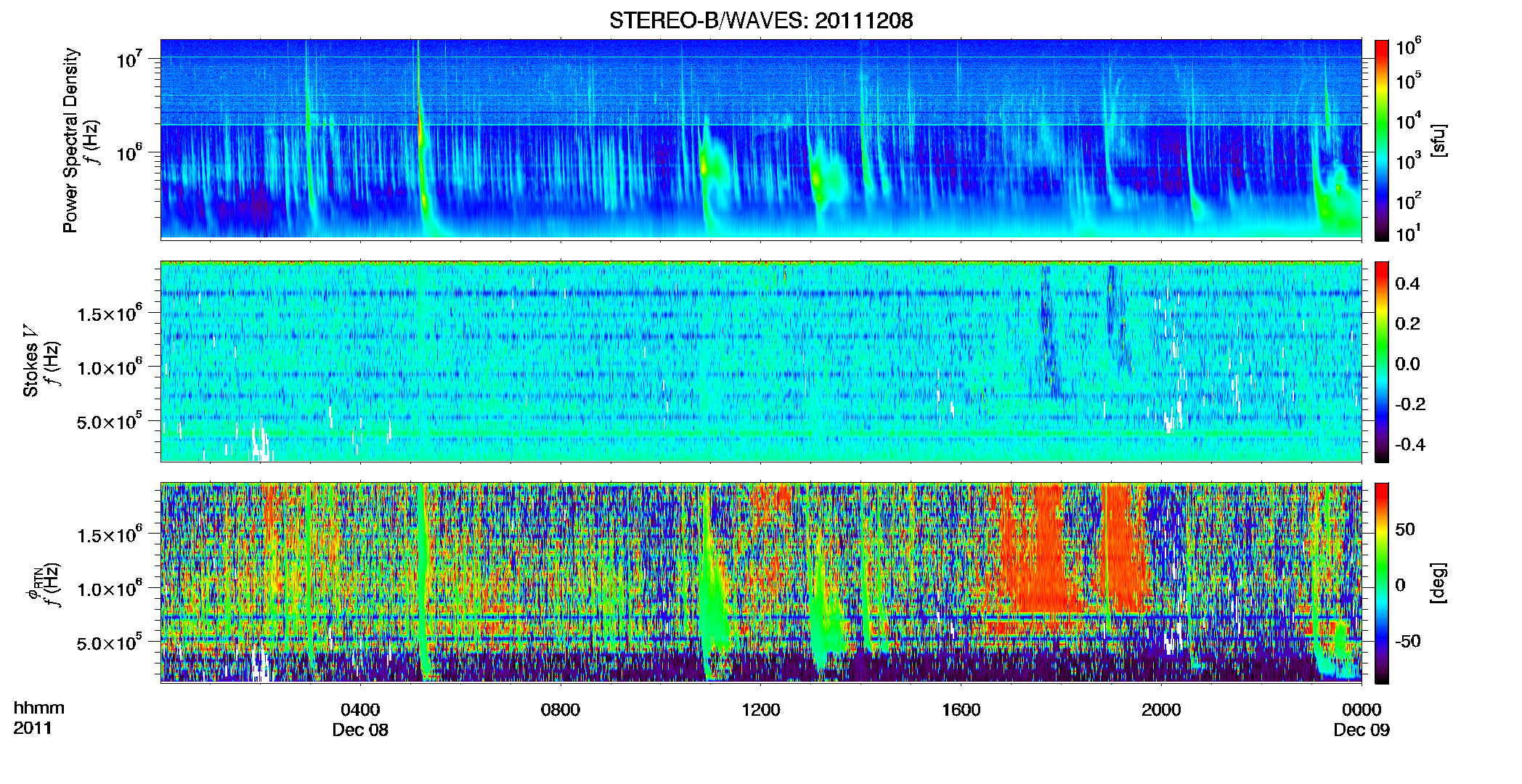Click the 1200 time tick label
1522x784 pixels.
click(x=761, y=709)
